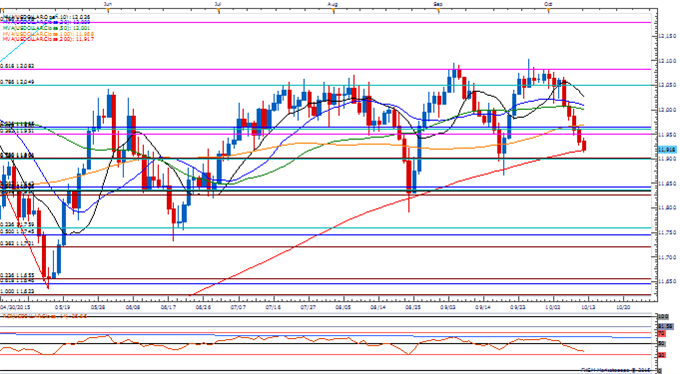Click the 12.000 price axis value
The image size is (680, 374).
pyautogui.click(x=668, y=110)
